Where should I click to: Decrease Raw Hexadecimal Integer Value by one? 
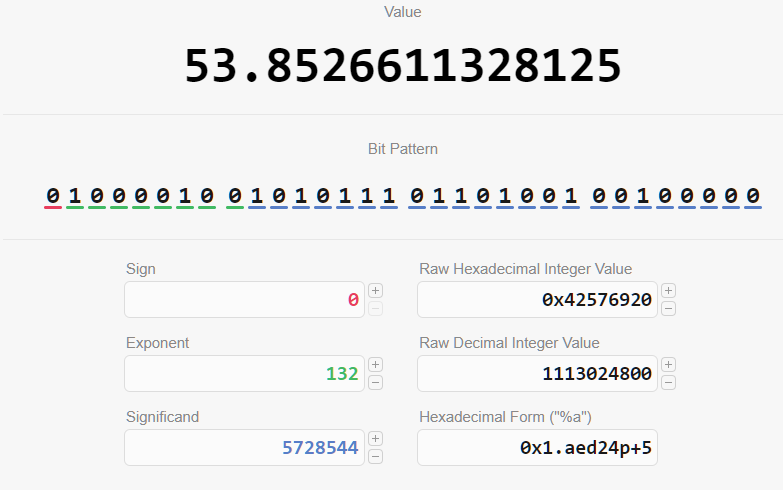(x=669, y=309)
